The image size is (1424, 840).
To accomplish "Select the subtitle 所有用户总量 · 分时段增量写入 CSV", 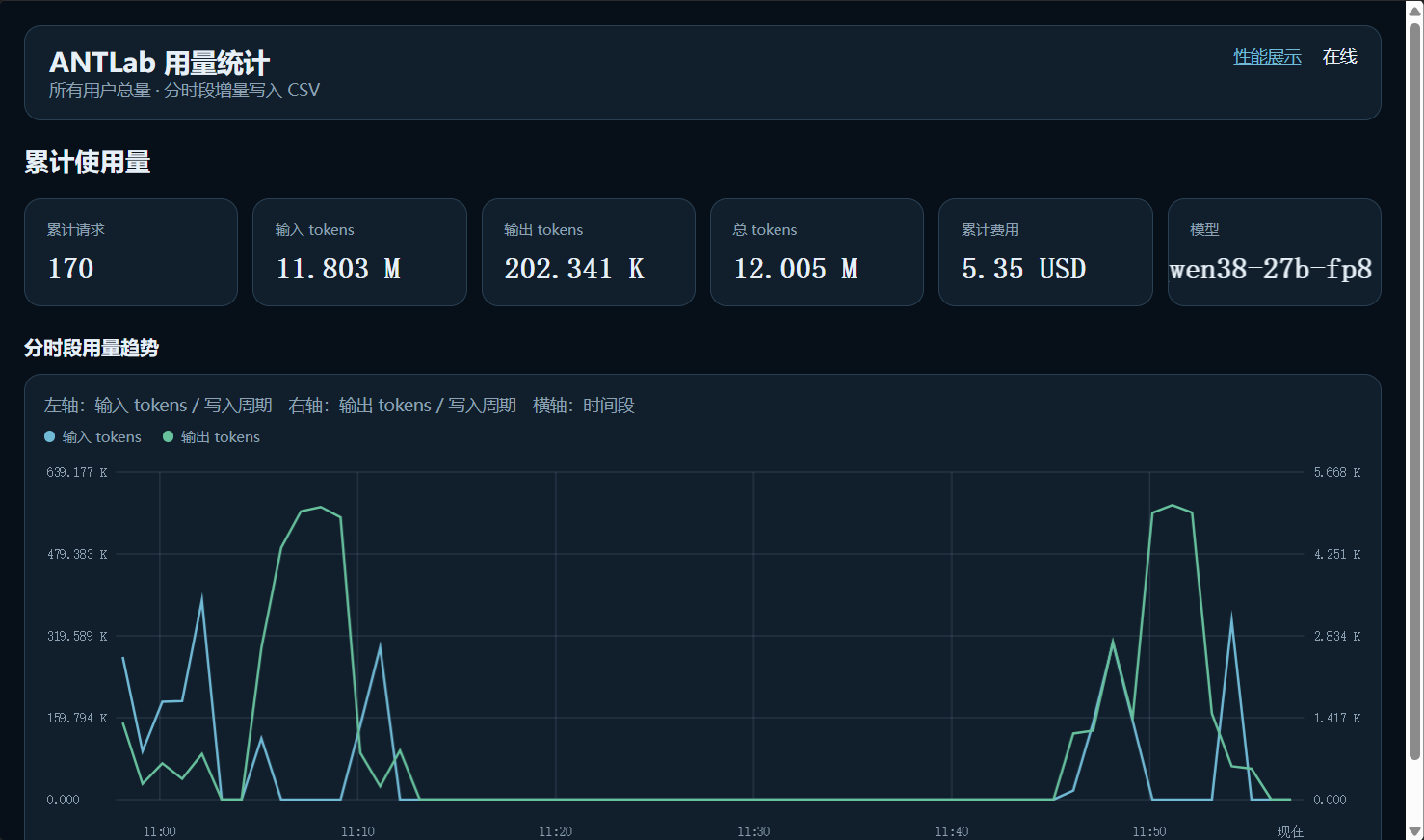I will [184, 91].
